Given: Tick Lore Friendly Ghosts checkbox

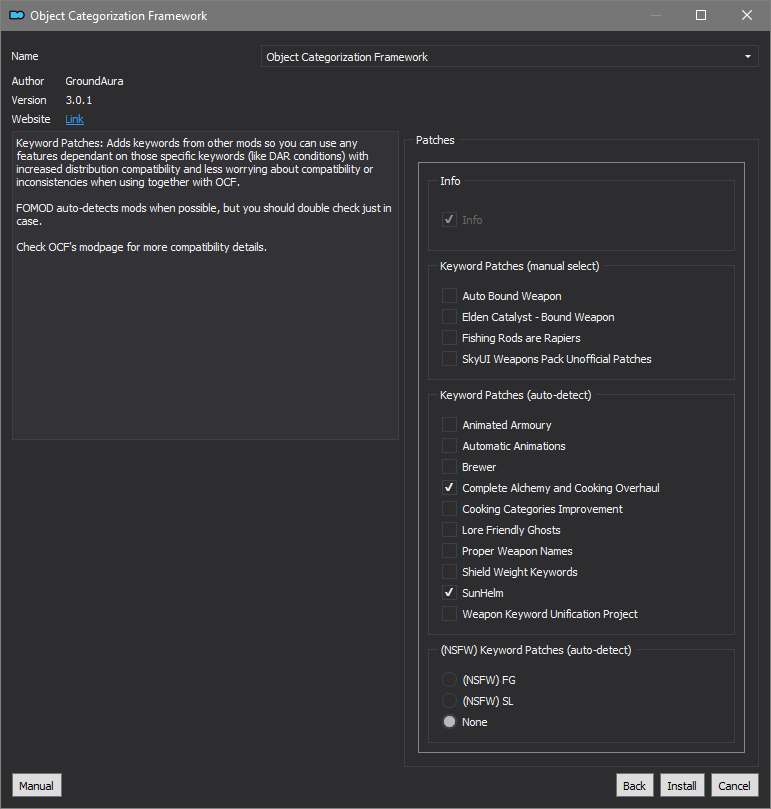Looking at the screenshot, I should pos(449,530).
